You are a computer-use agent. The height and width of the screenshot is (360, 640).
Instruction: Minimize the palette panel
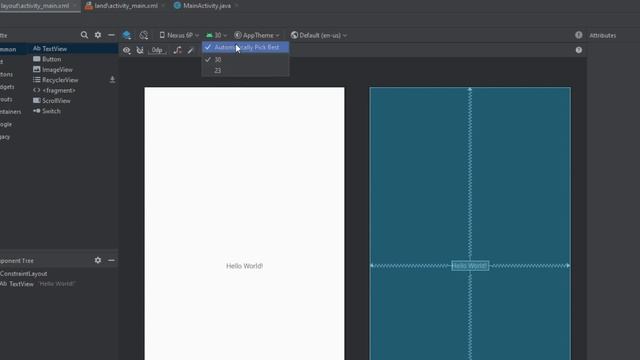coord(111,35)
